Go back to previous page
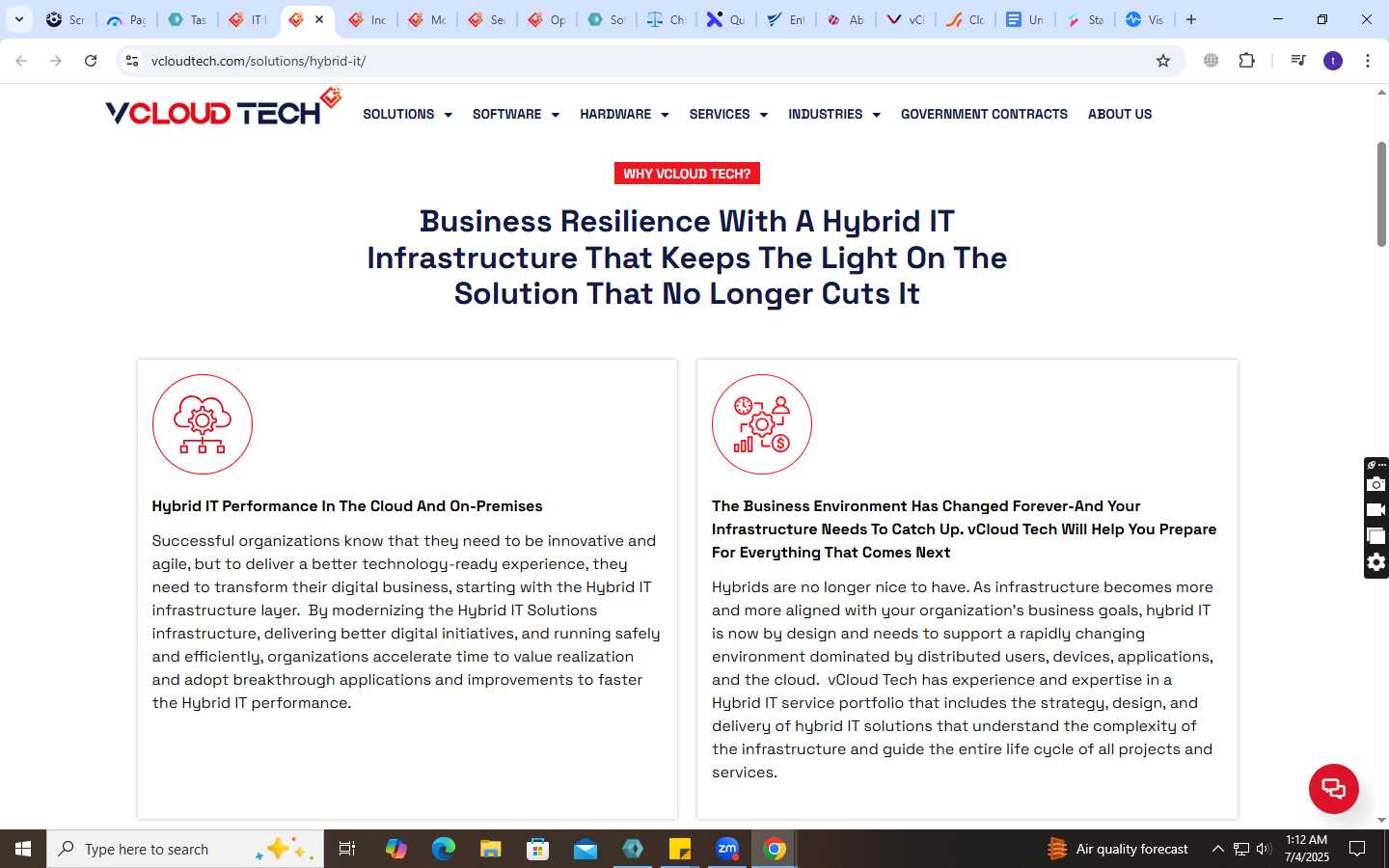Screen dimensions: 1389x868 (21, 61)
